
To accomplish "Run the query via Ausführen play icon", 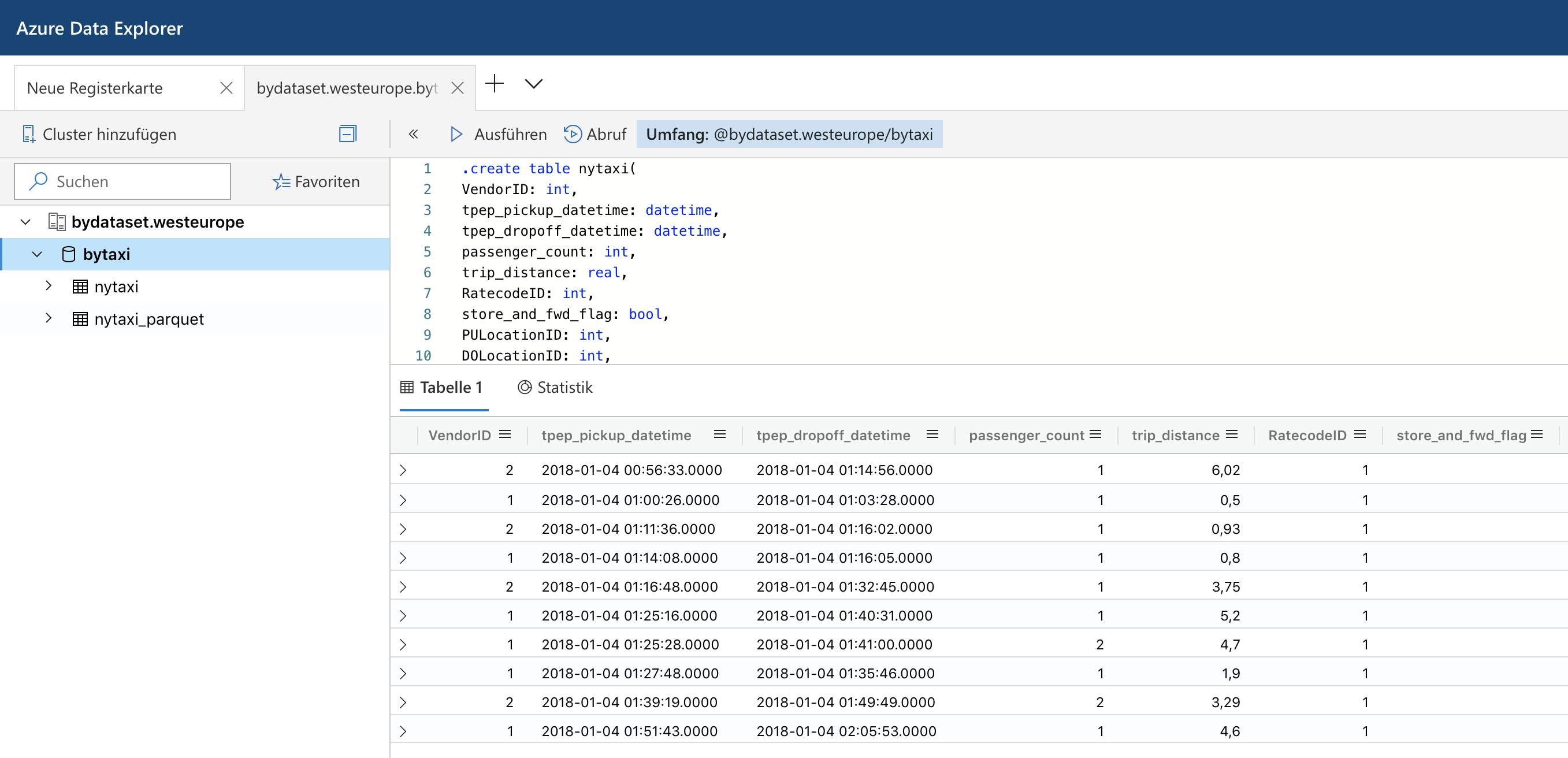I will click(x=456, y=134).
